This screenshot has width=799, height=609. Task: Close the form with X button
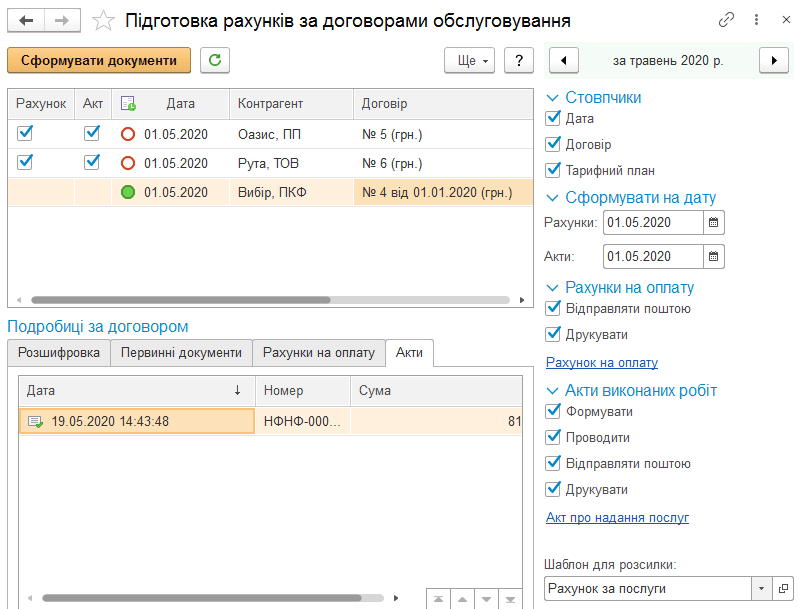tap(786, 20)
